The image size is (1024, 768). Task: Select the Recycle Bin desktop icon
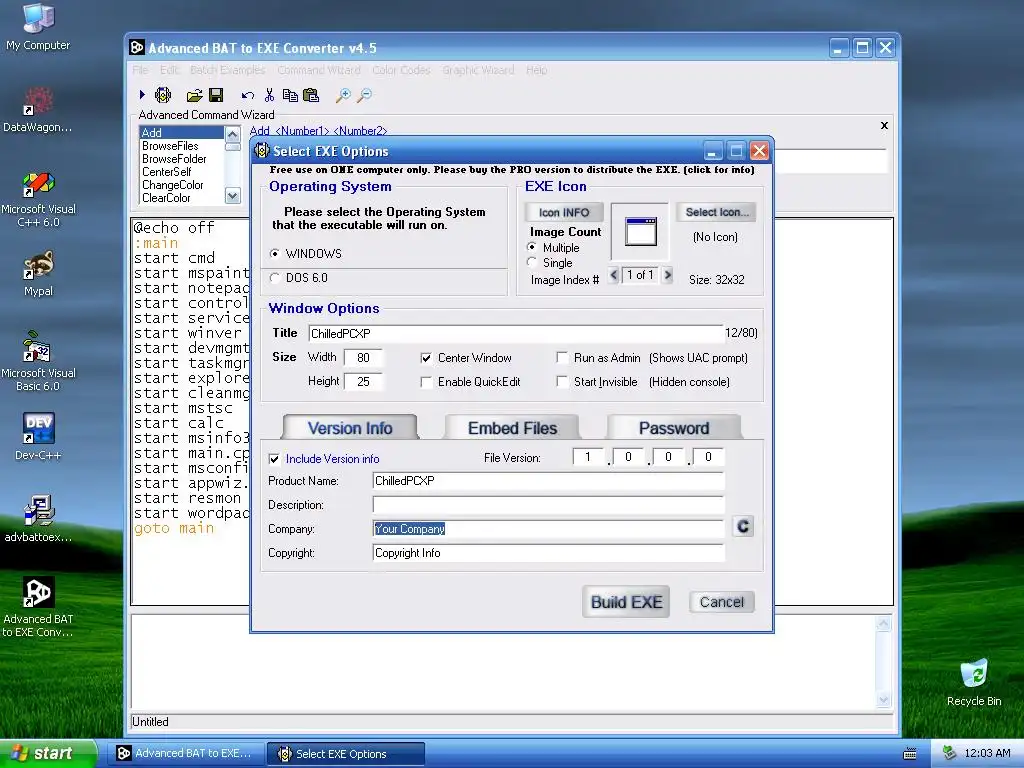(x=974, y=682)
